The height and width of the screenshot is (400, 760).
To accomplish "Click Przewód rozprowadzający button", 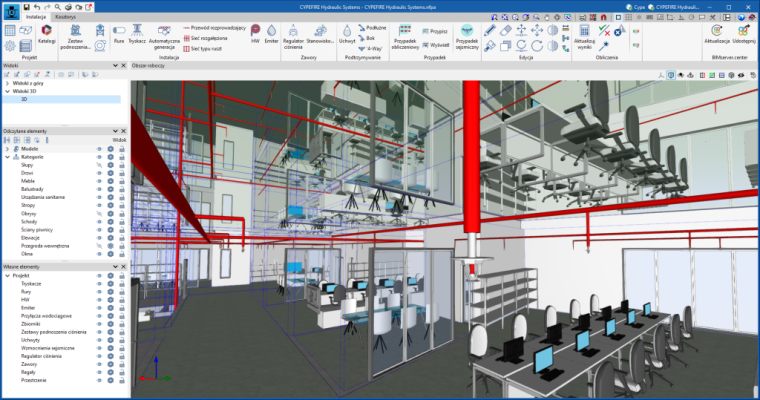I will 214,29.
